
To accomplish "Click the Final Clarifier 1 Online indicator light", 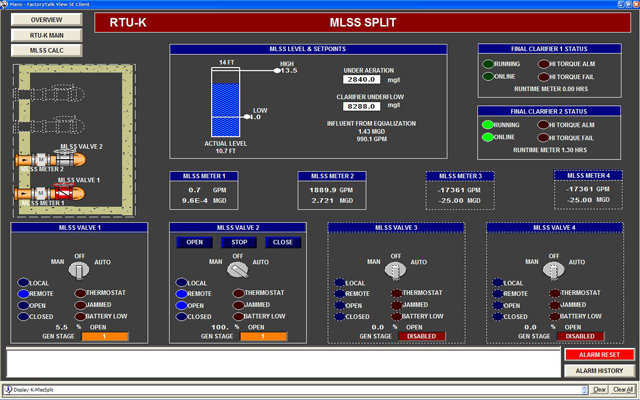I will (488, 75).
